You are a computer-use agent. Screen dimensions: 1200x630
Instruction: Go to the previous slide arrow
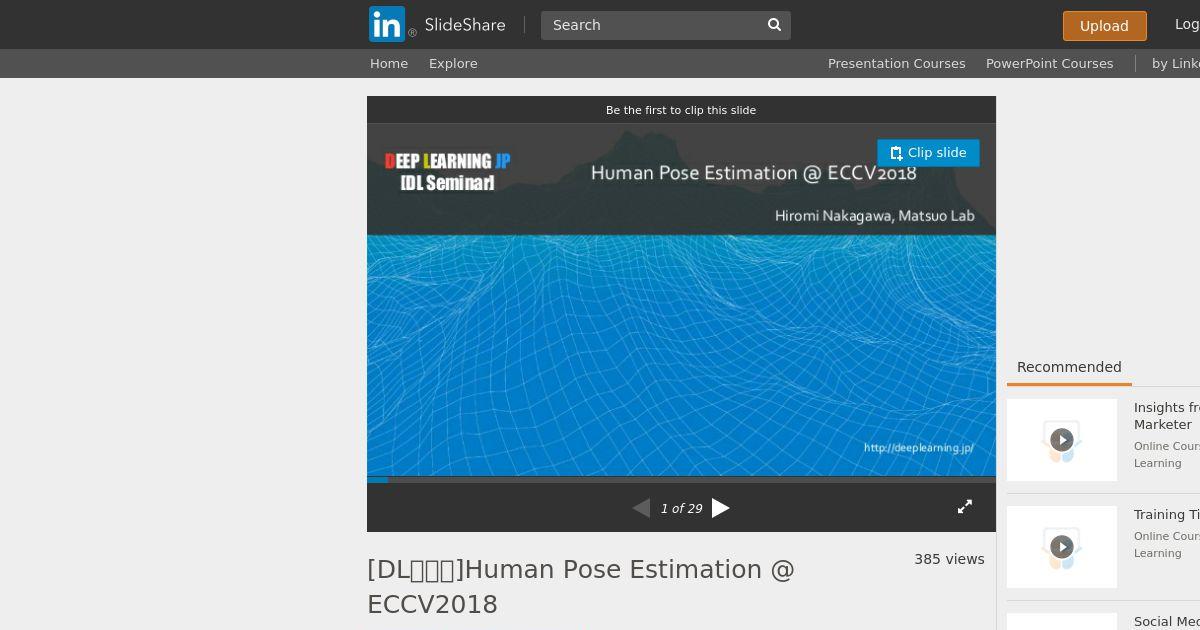point(641,508)
